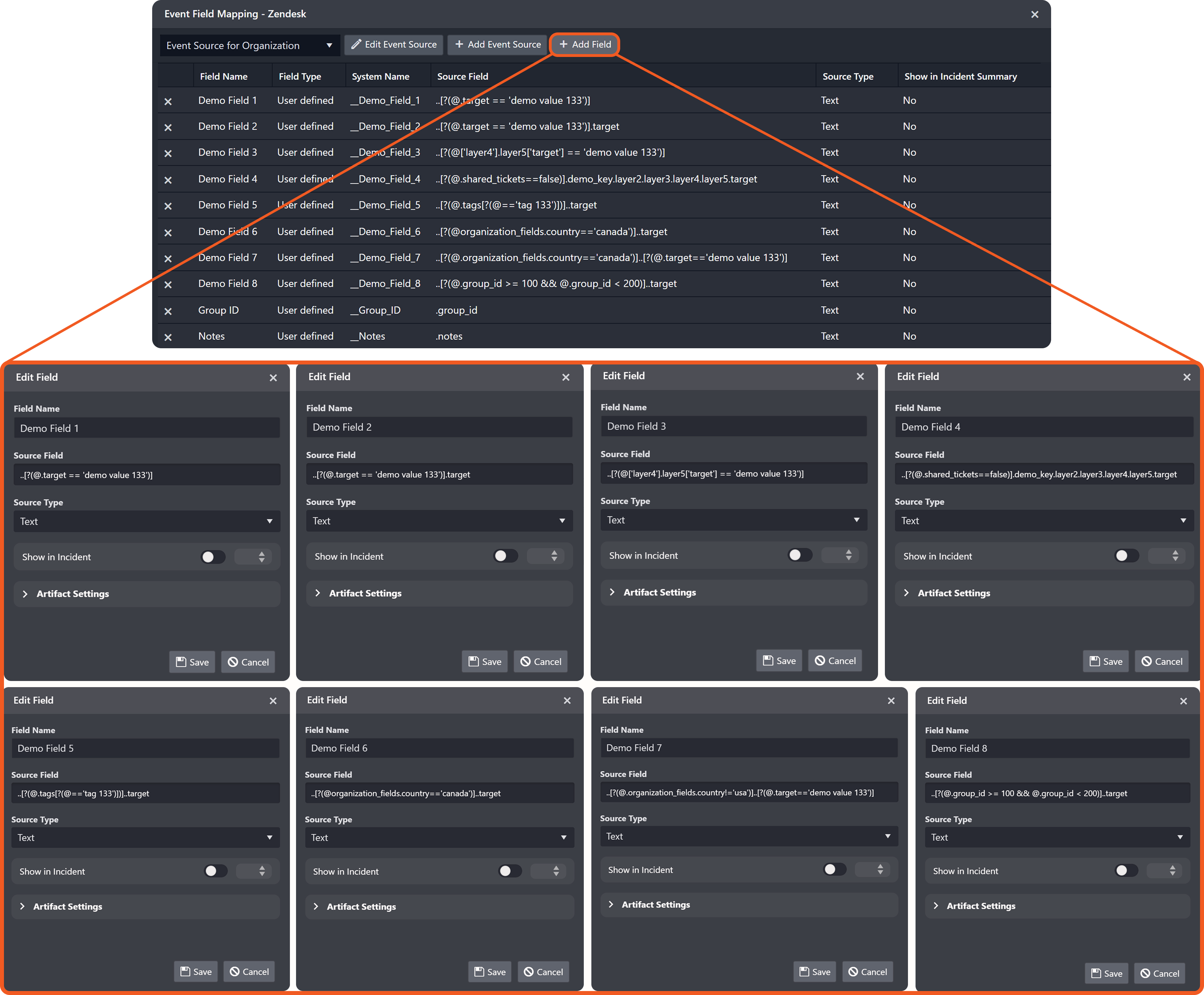Remove the Group ID mapping row
Screen dimensions: 1204x995
click(x=168, y=311)
